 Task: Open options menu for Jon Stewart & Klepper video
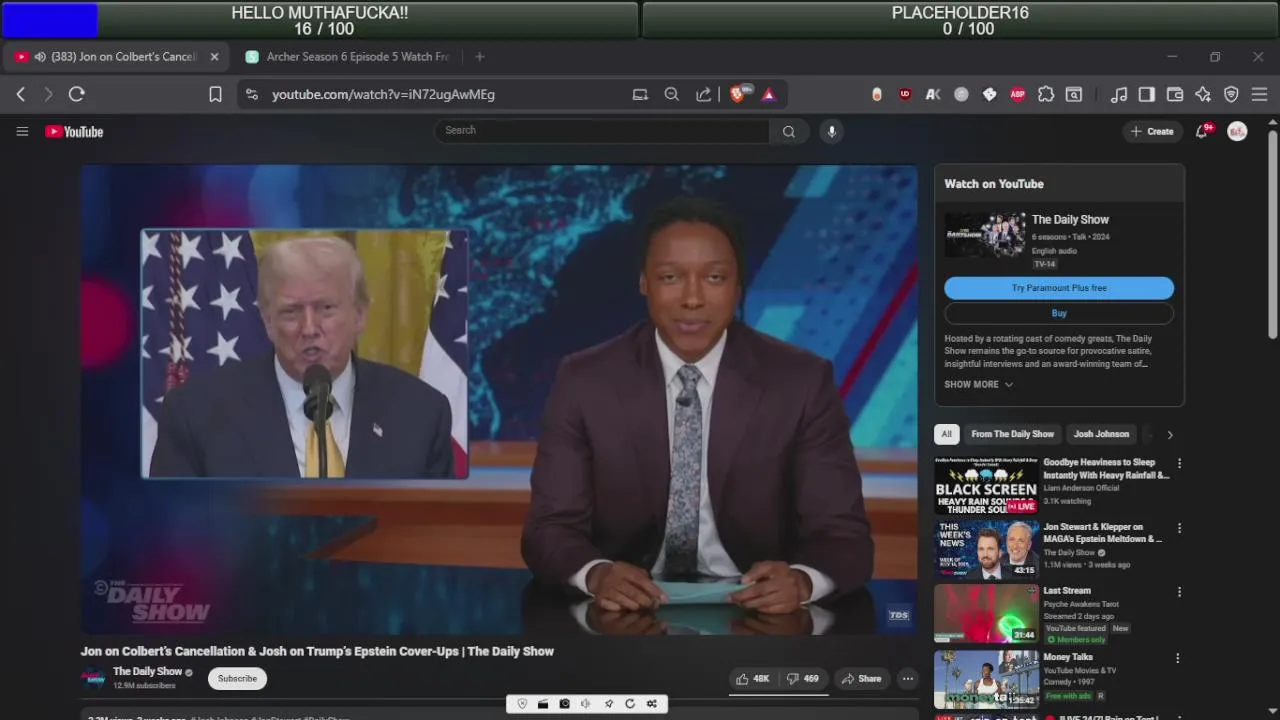[x=1179, y=528]
